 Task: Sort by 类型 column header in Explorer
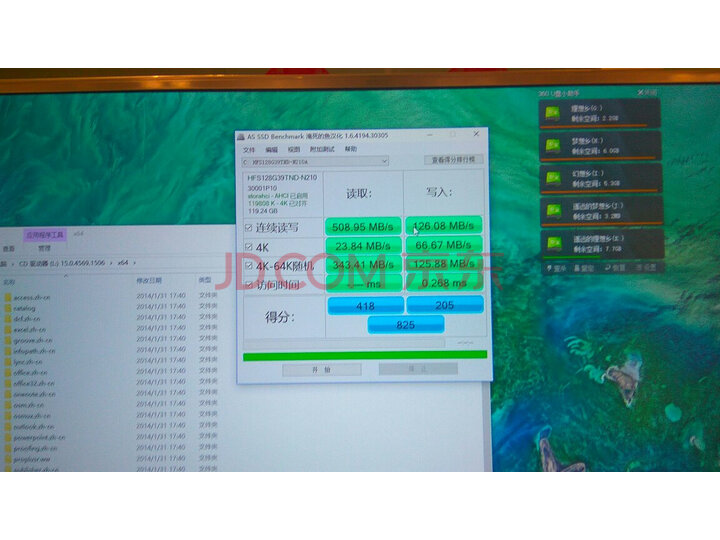(205, 280)
